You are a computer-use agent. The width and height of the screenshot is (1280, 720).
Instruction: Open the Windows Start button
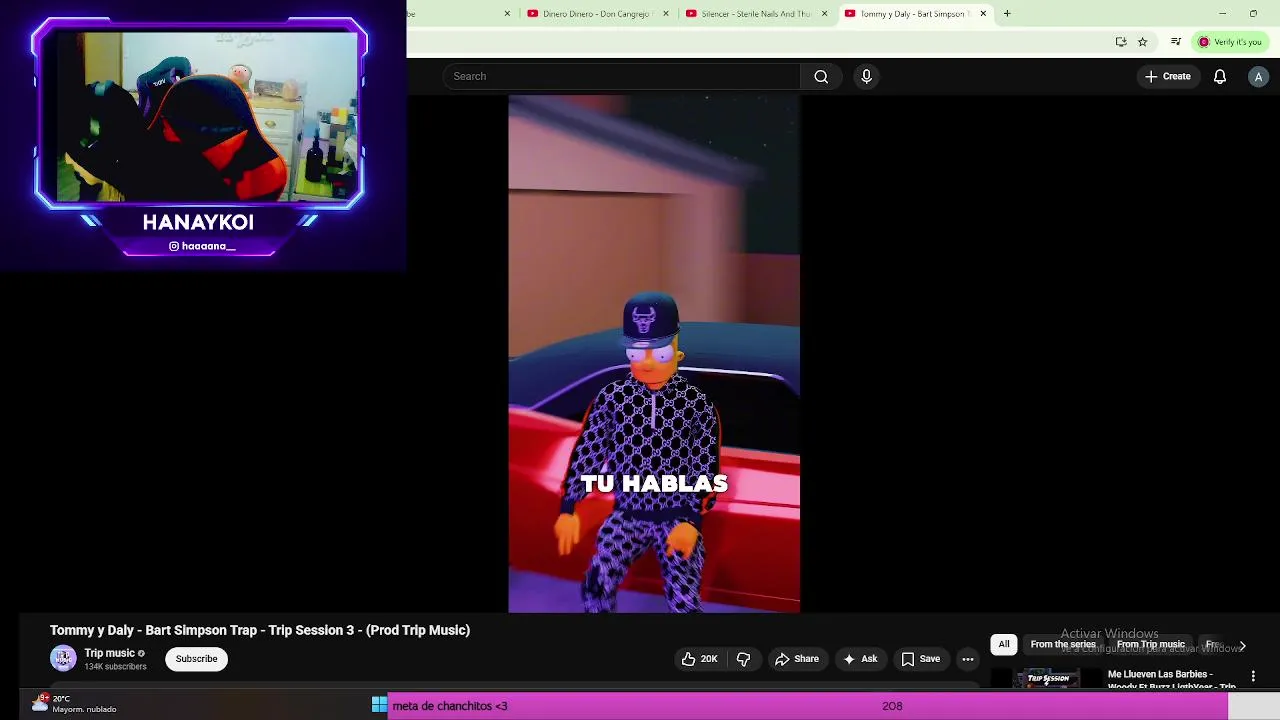coord(379,705)
